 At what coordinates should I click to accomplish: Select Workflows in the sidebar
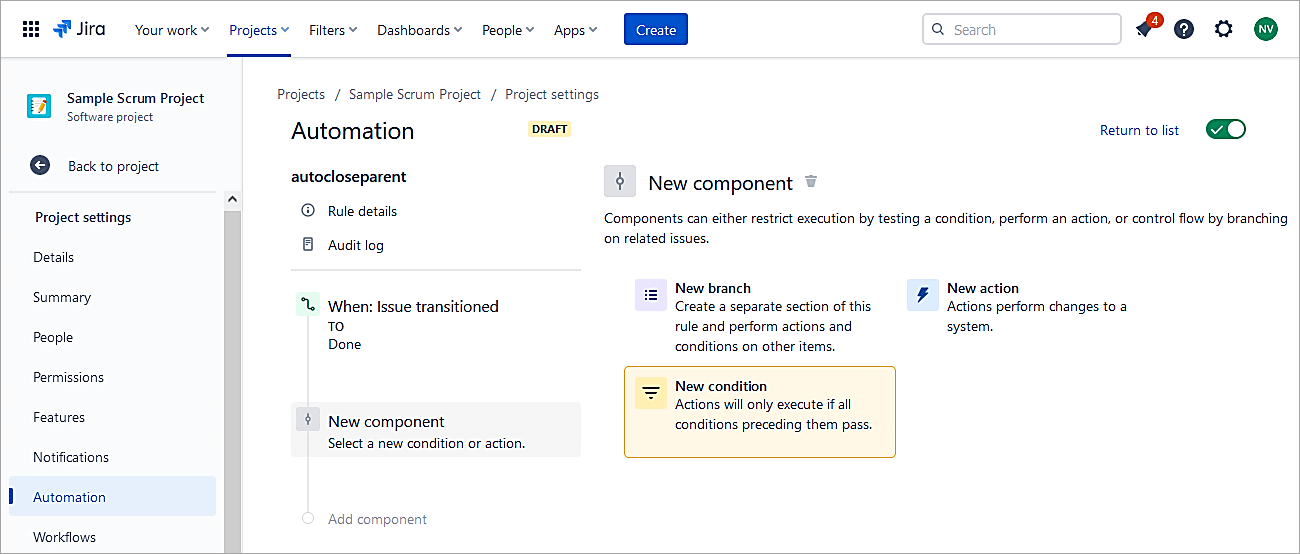tap(64, 537)
